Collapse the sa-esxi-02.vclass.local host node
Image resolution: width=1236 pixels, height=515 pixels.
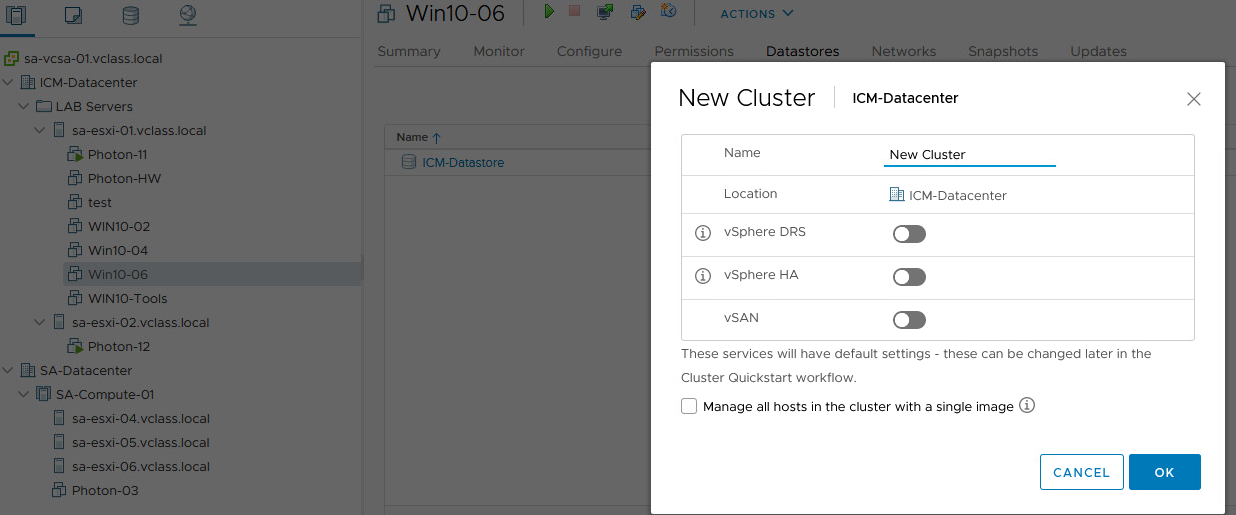click(40, 322)
